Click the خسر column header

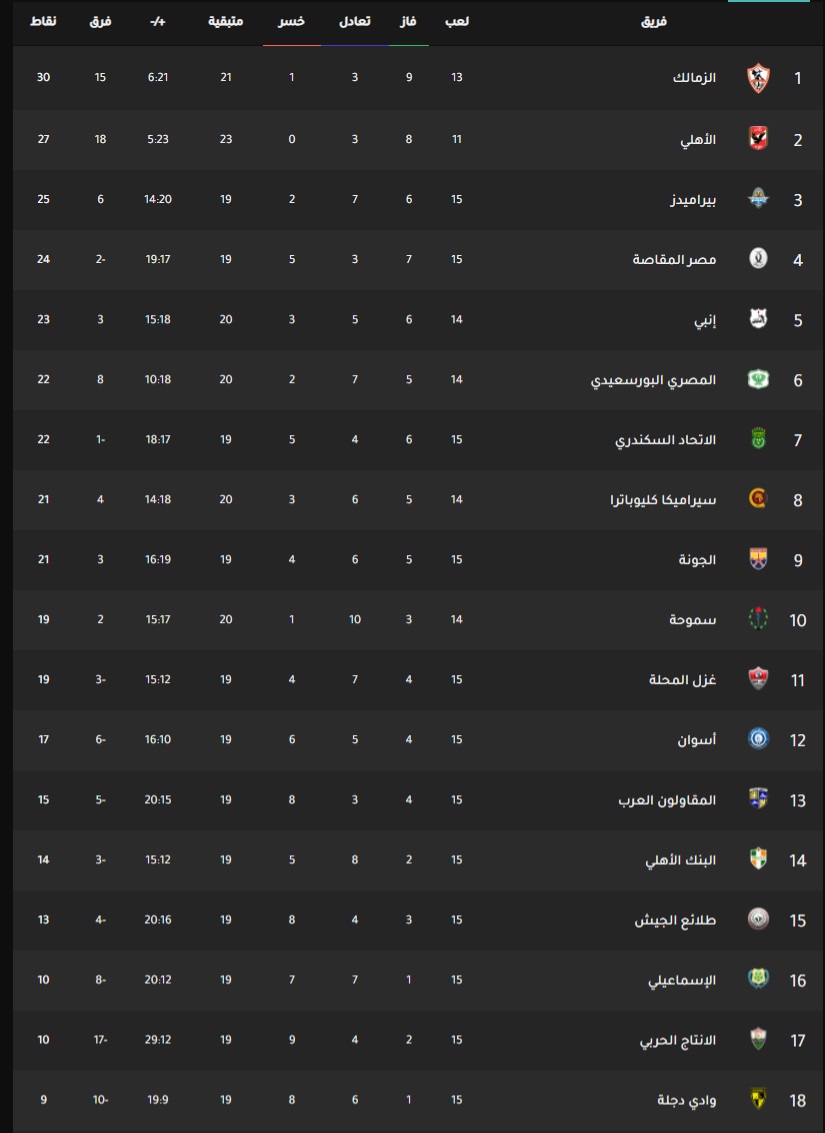point(291,21)
